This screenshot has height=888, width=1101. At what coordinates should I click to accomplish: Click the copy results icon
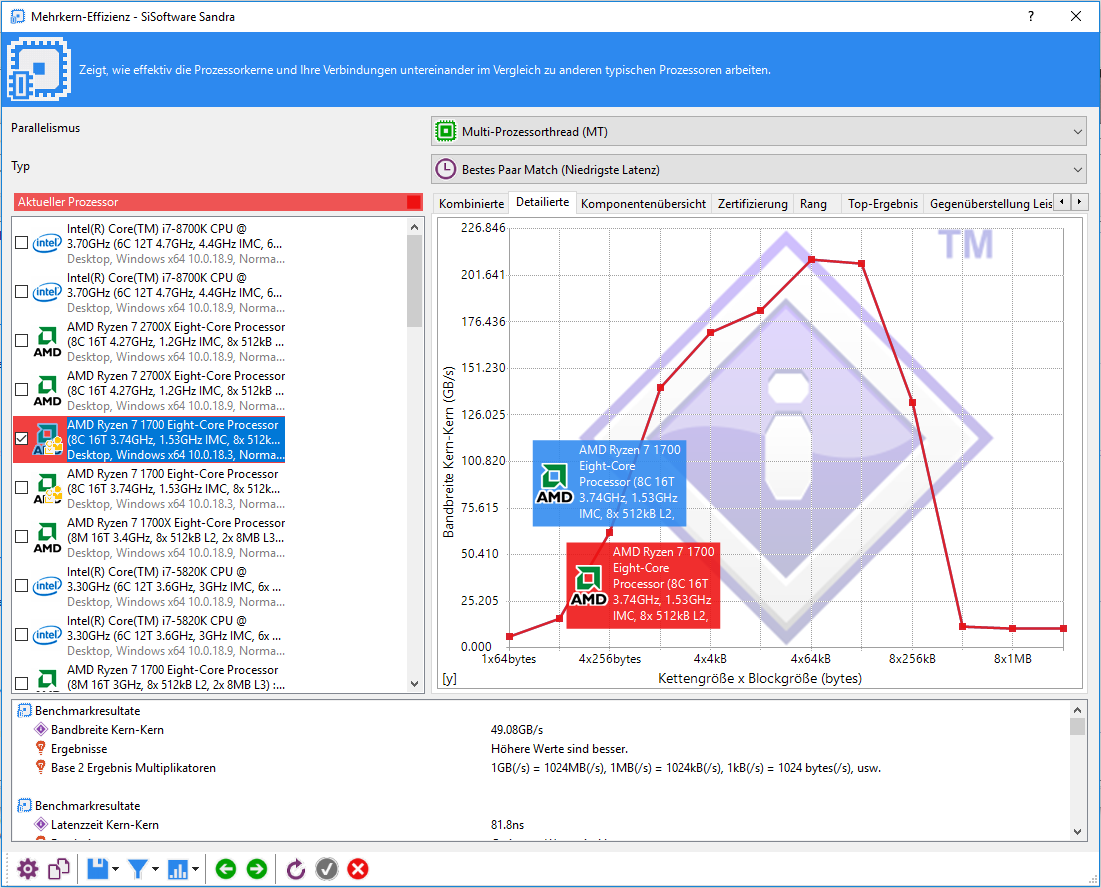click(x=59, y=869)
